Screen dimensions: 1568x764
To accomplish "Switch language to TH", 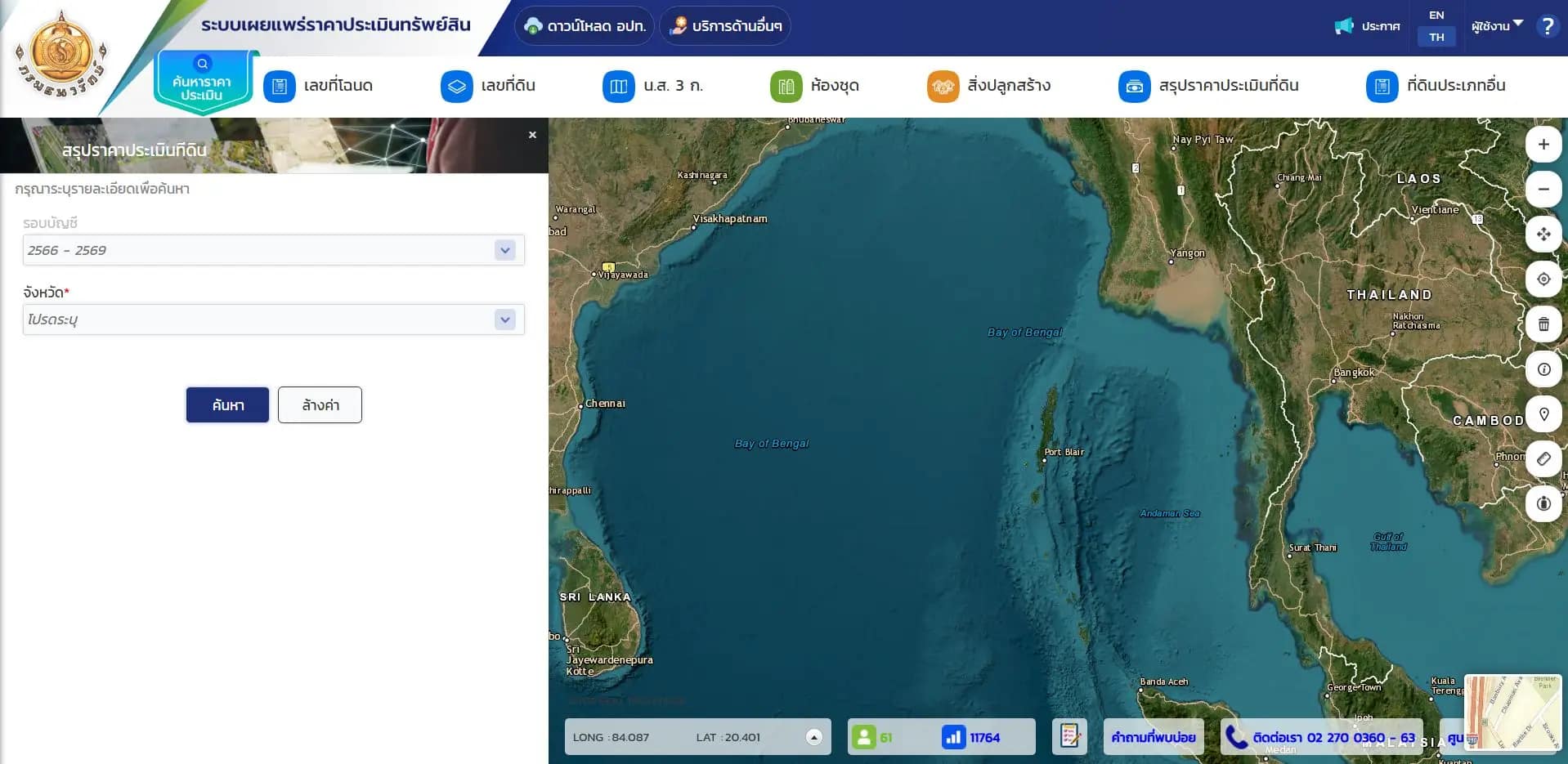I will (x=1436, y=37).
